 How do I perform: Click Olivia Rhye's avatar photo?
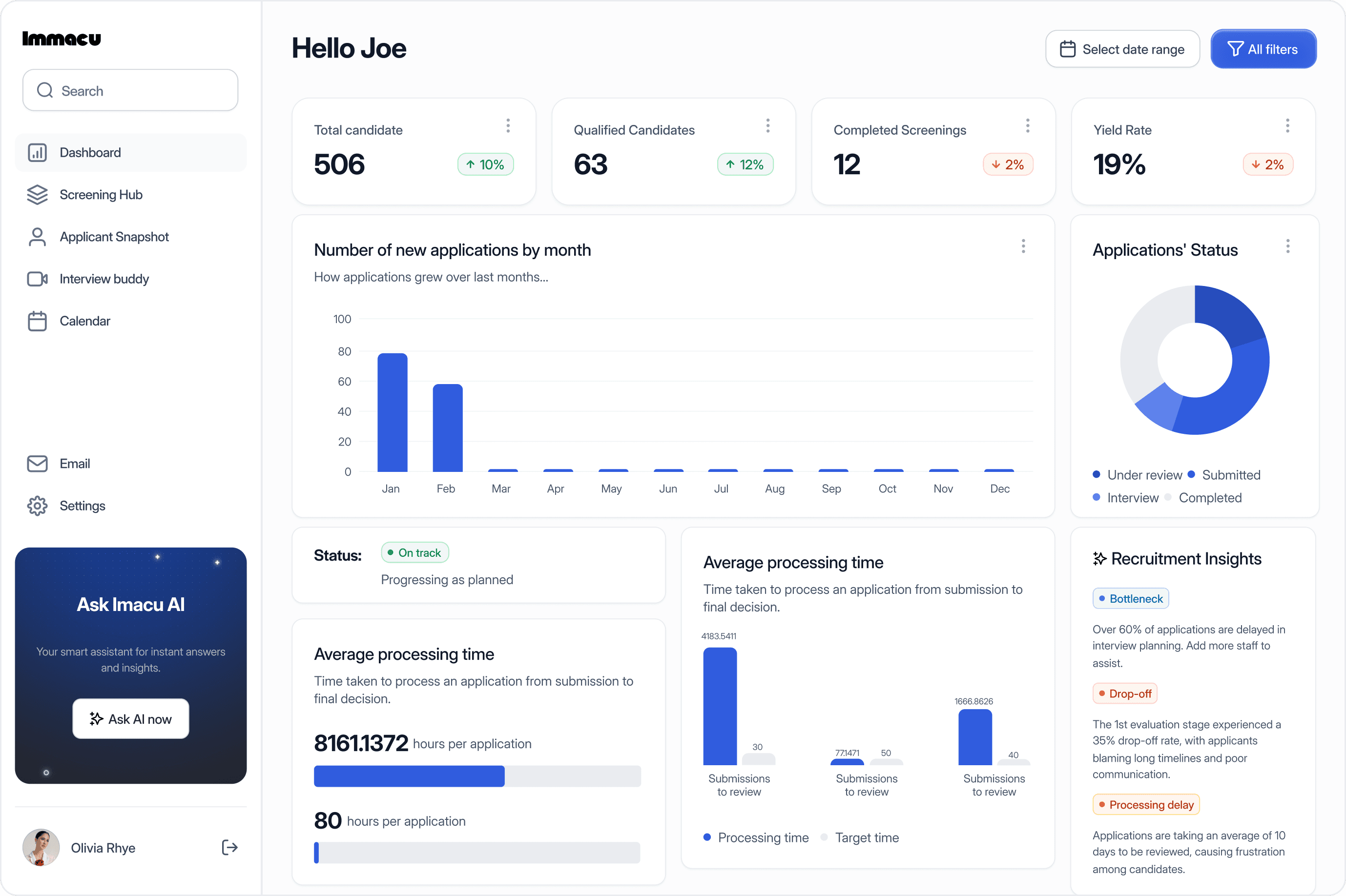(x=41, y=847)
